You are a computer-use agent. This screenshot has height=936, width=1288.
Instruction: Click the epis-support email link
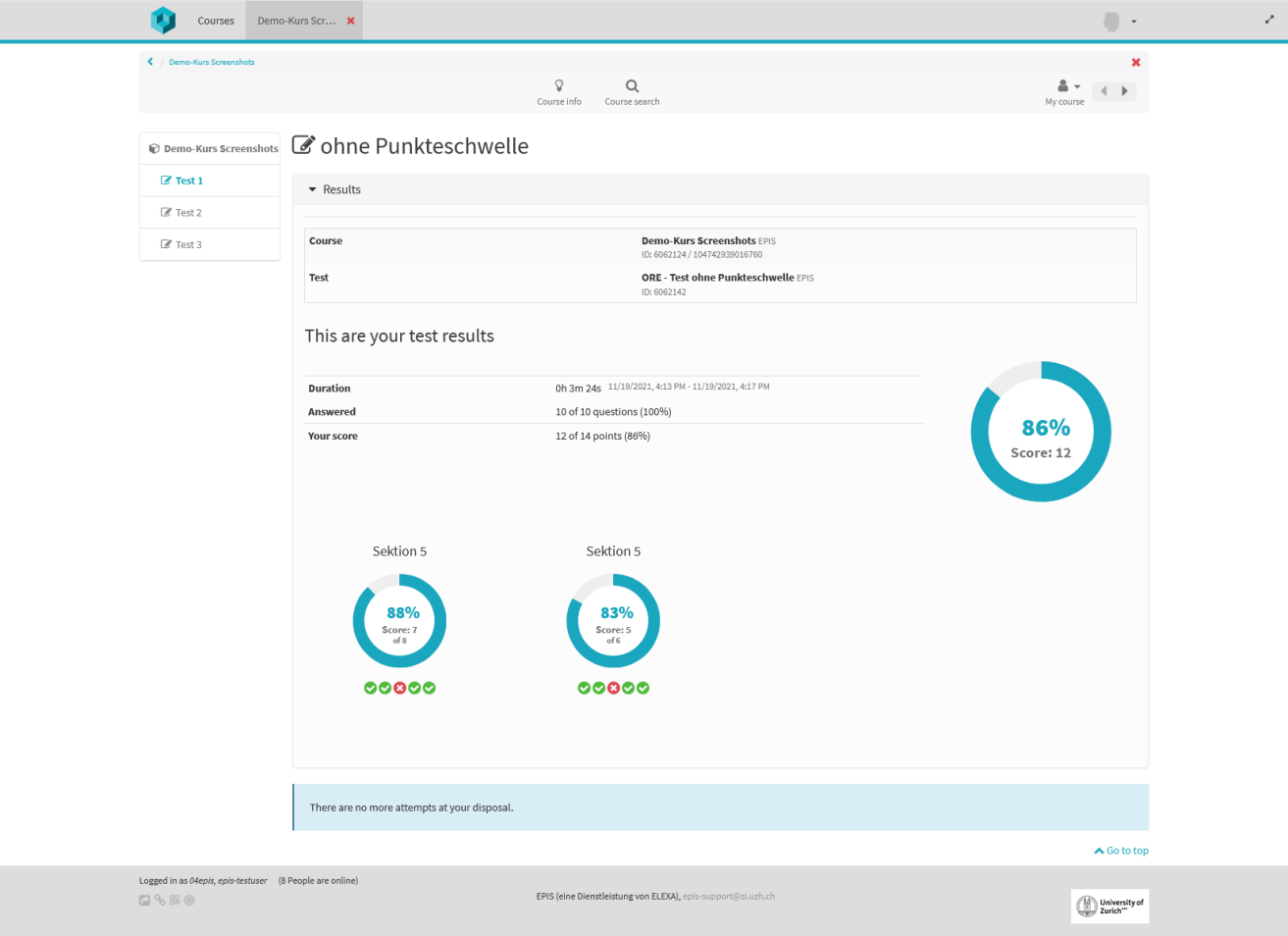729,896
